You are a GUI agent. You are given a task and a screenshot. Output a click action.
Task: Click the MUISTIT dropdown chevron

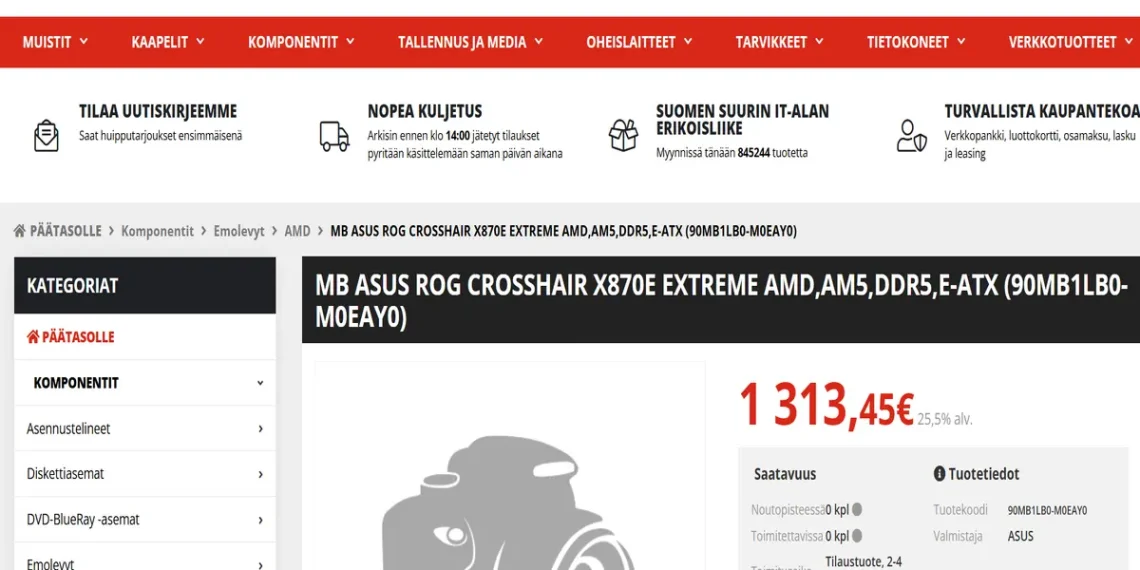(x=83, y=41)
